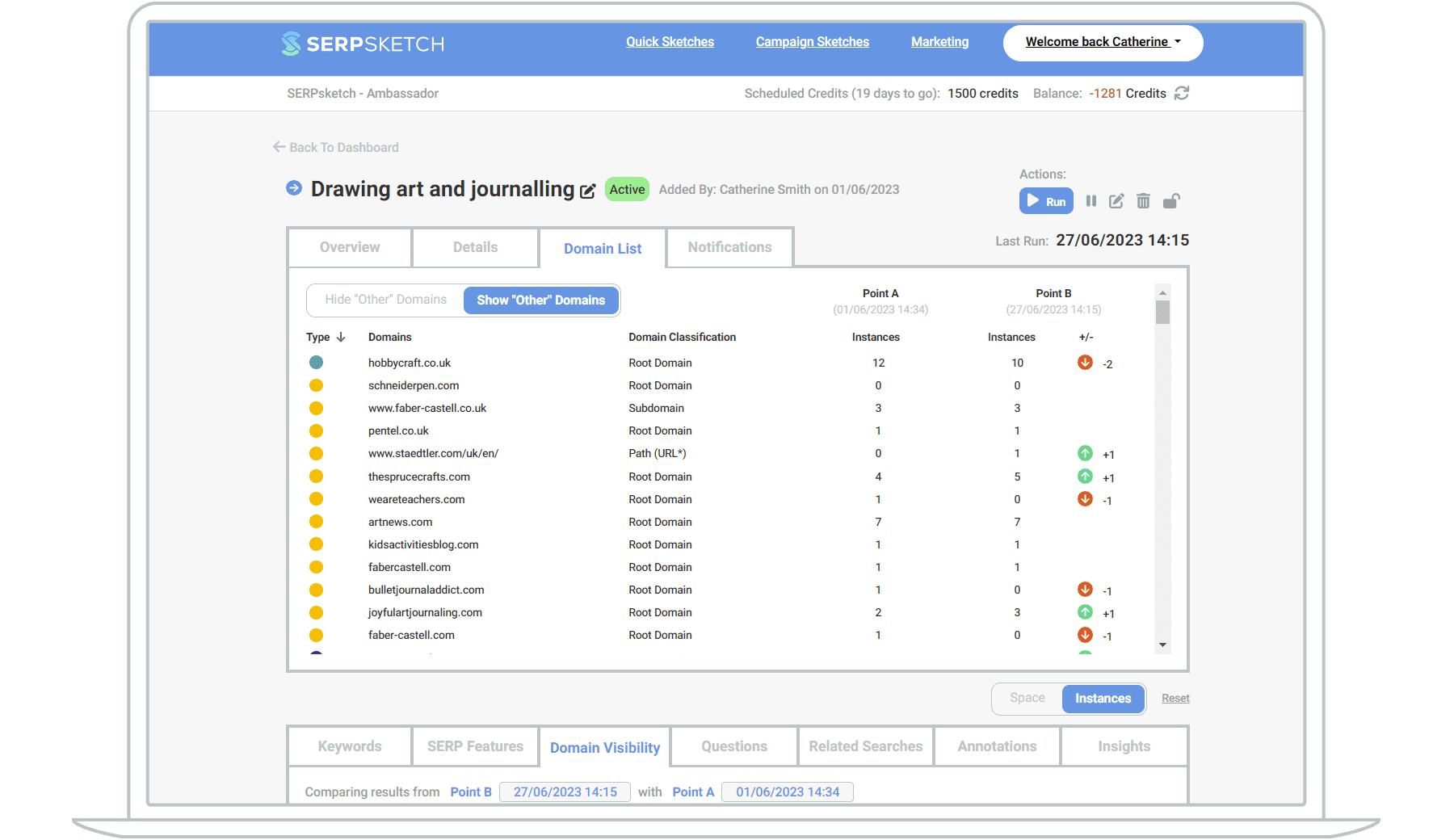This screenshot has height=840, width=1454.
Task: Go to Quick Sketches
Action: (670, 42)
